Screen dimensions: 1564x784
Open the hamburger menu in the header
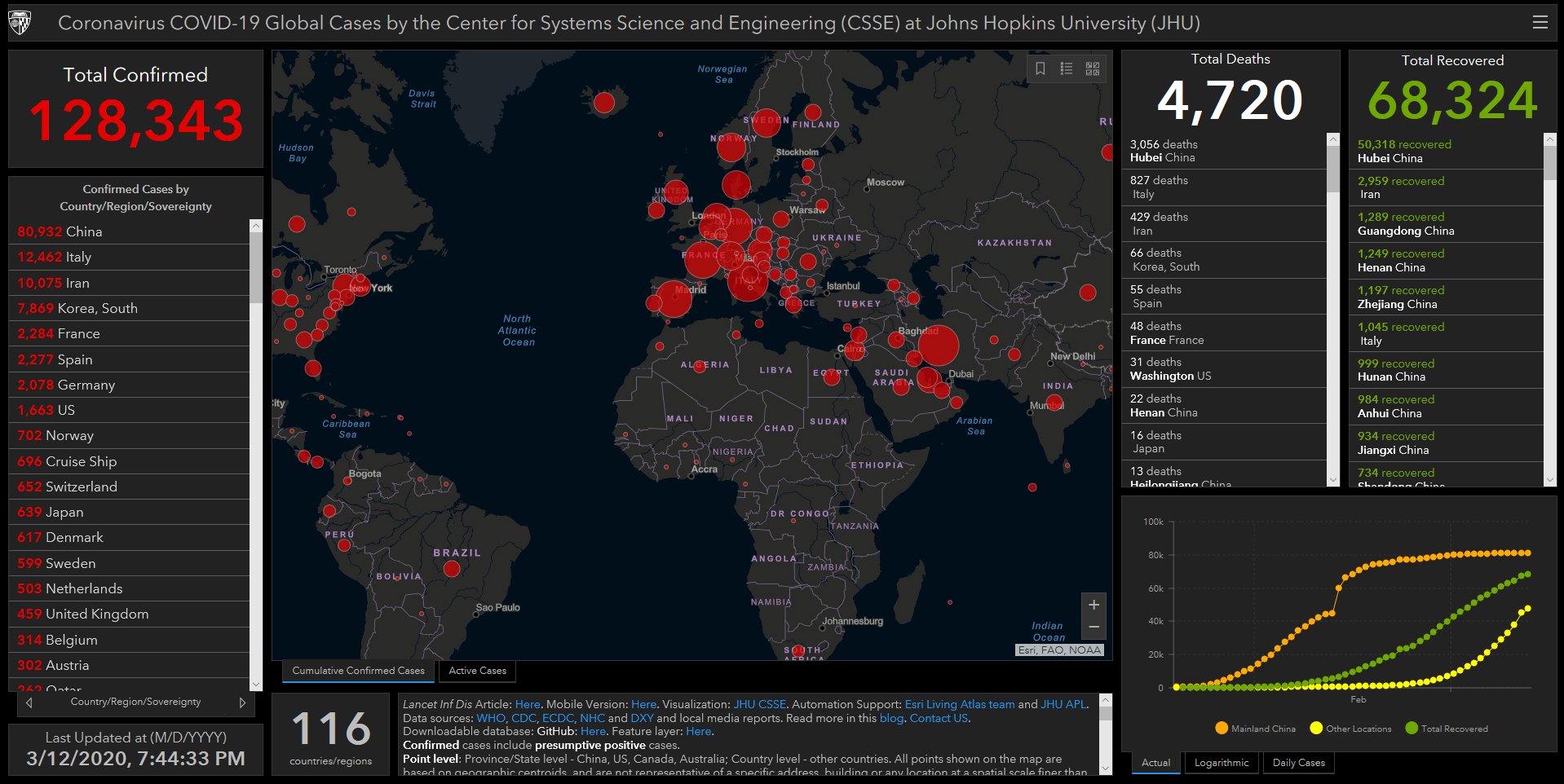coord(1540,23)
